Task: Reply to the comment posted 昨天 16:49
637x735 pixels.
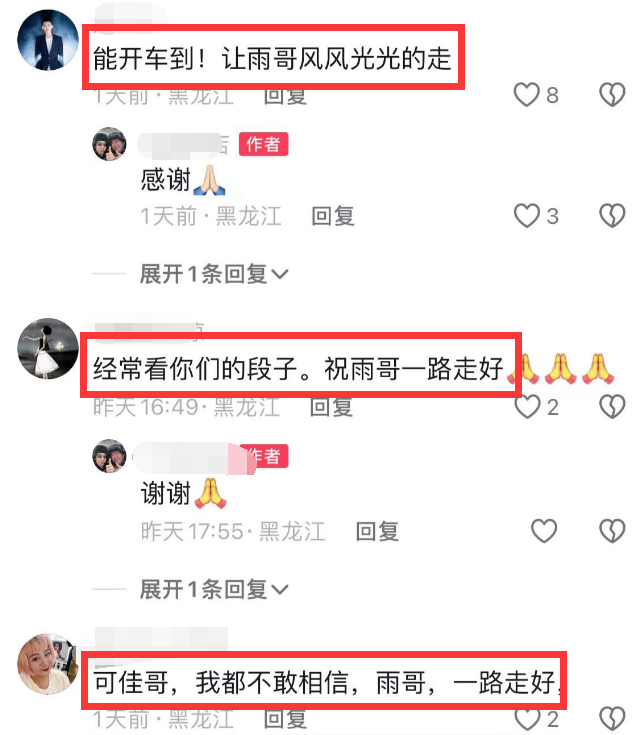Action: pos(331,407)
